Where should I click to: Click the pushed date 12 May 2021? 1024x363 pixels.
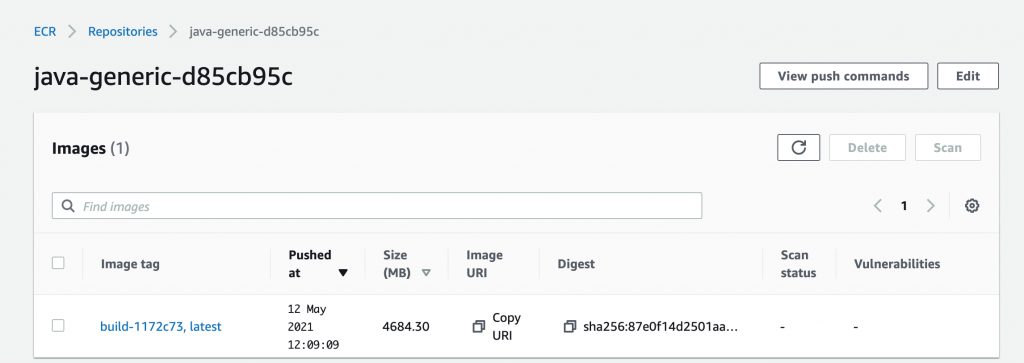coord(313,326)
